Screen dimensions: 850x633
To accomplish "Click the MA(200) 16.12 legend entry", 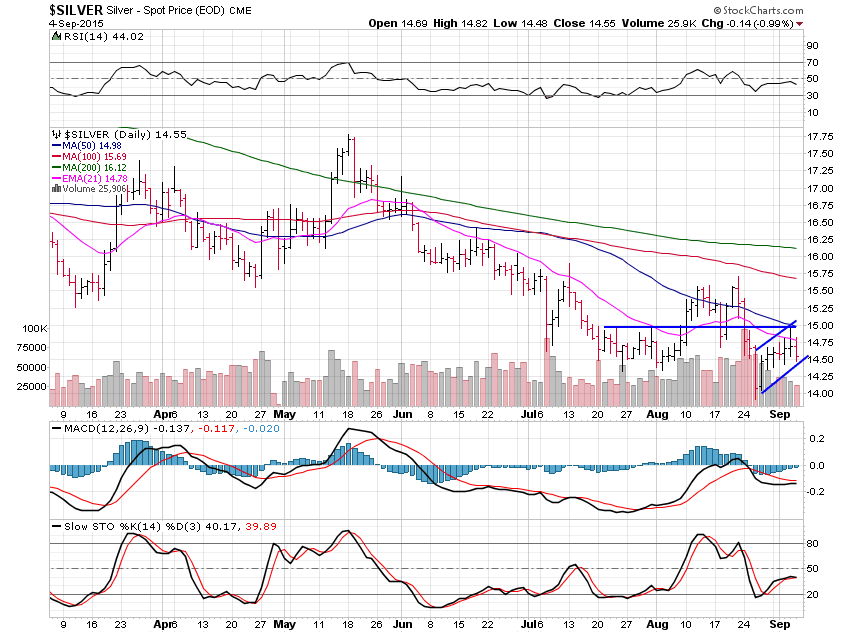I will [89, 167].
